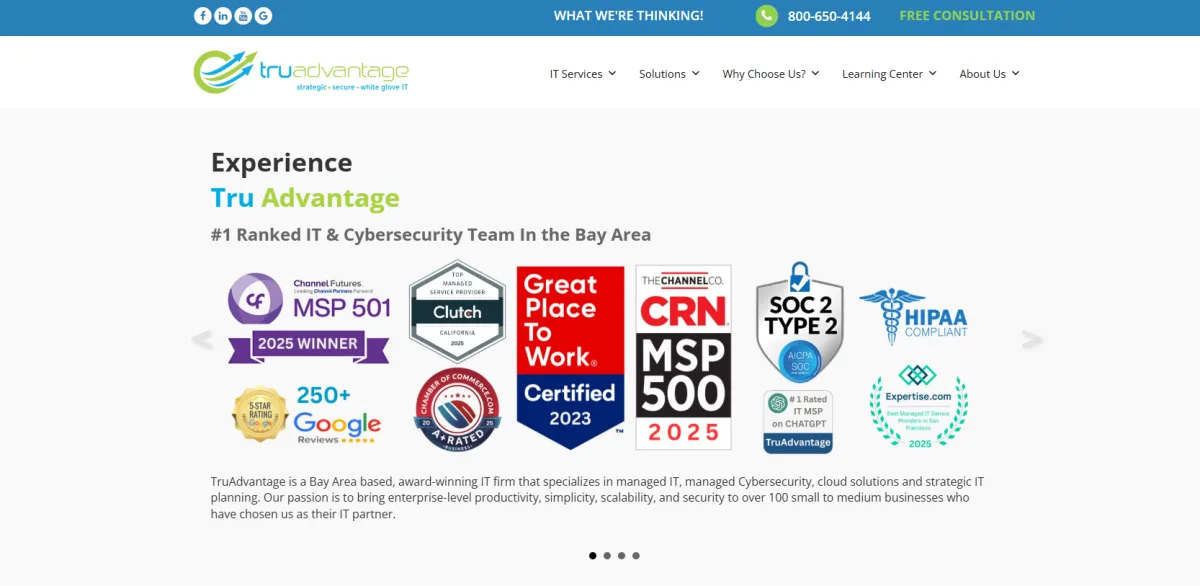Expand the About Us menu
This screenshot has height=586, width=1200.
(x=989, y=74)
